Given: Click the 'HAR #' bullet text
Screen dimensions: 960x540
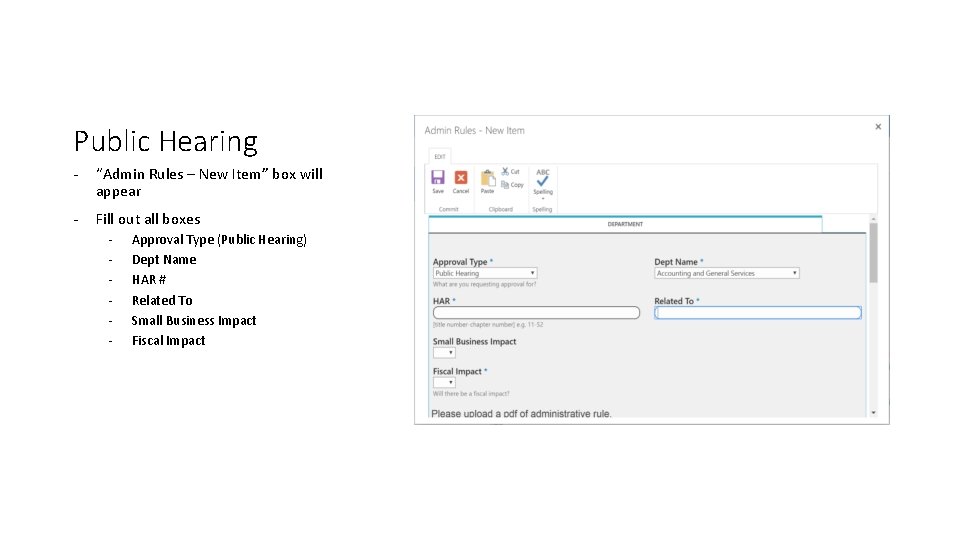Looking at the screenshot, I should click(149, 280).
